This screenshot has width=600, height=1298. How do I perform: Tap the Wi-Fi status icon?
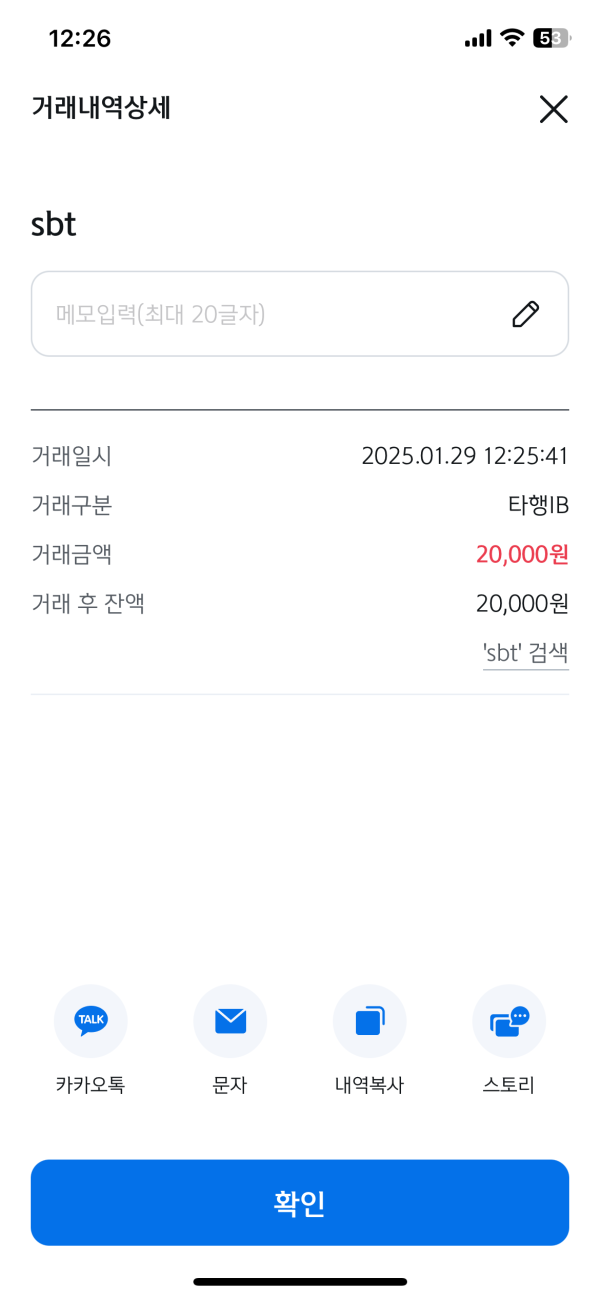[x=513, y=39]
